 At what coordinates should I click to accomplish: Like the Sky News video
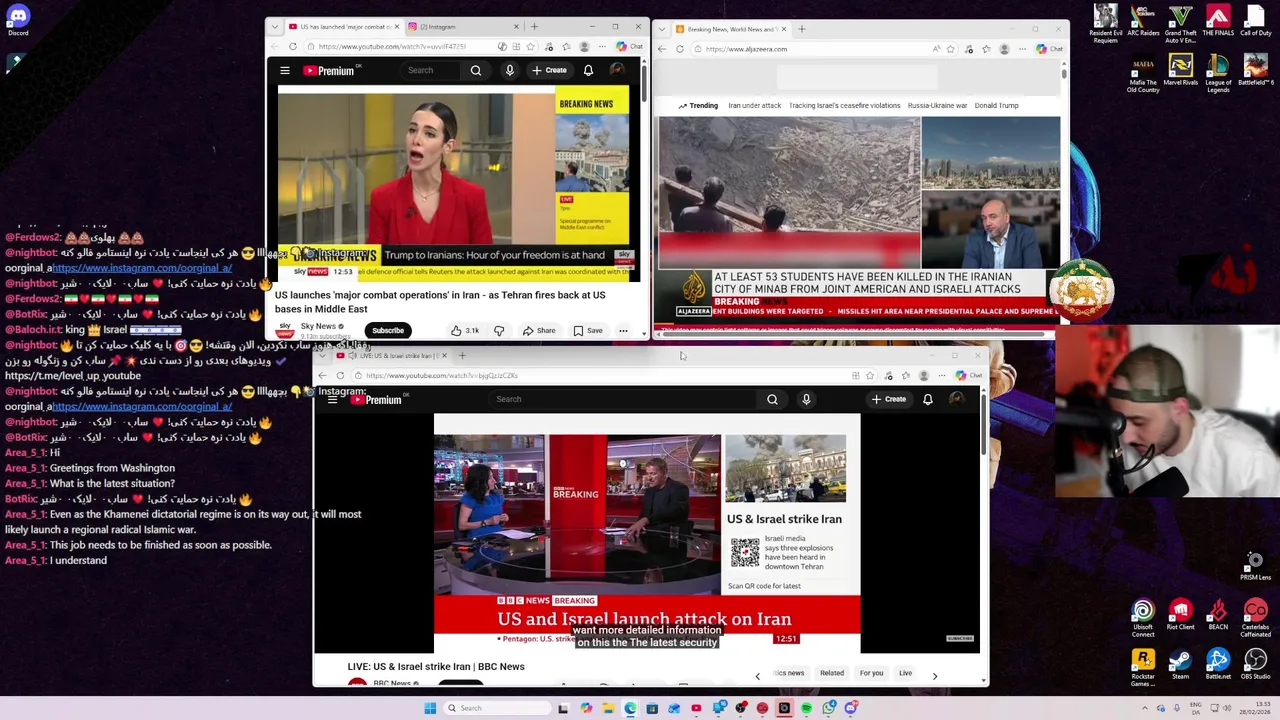[x=464, y=330]
